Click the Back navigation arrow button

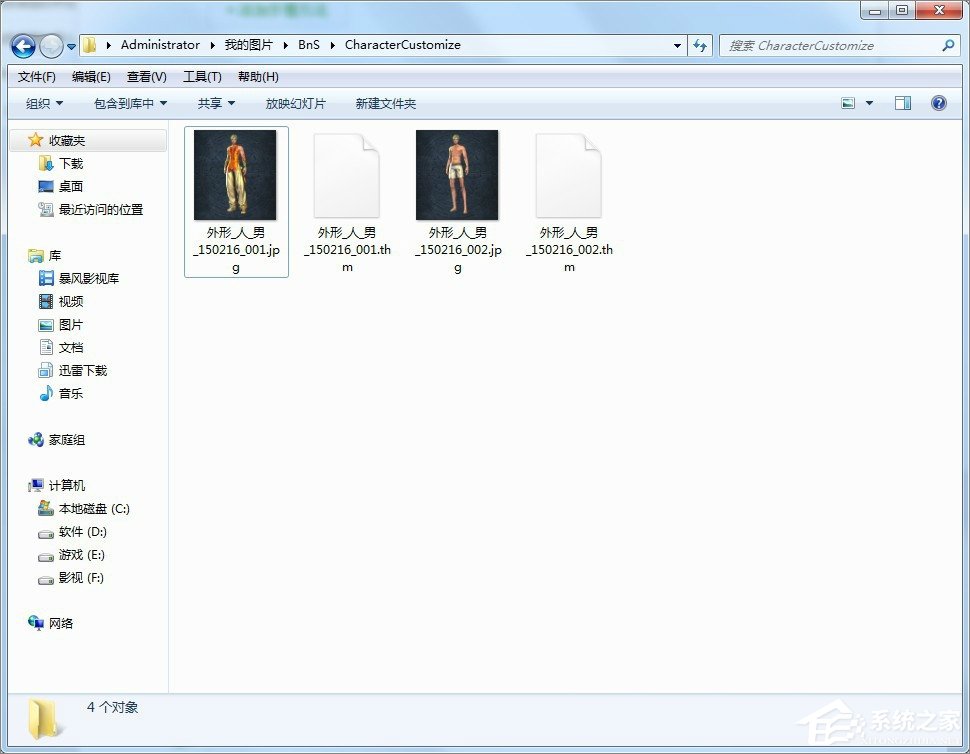tap(24, 46)
